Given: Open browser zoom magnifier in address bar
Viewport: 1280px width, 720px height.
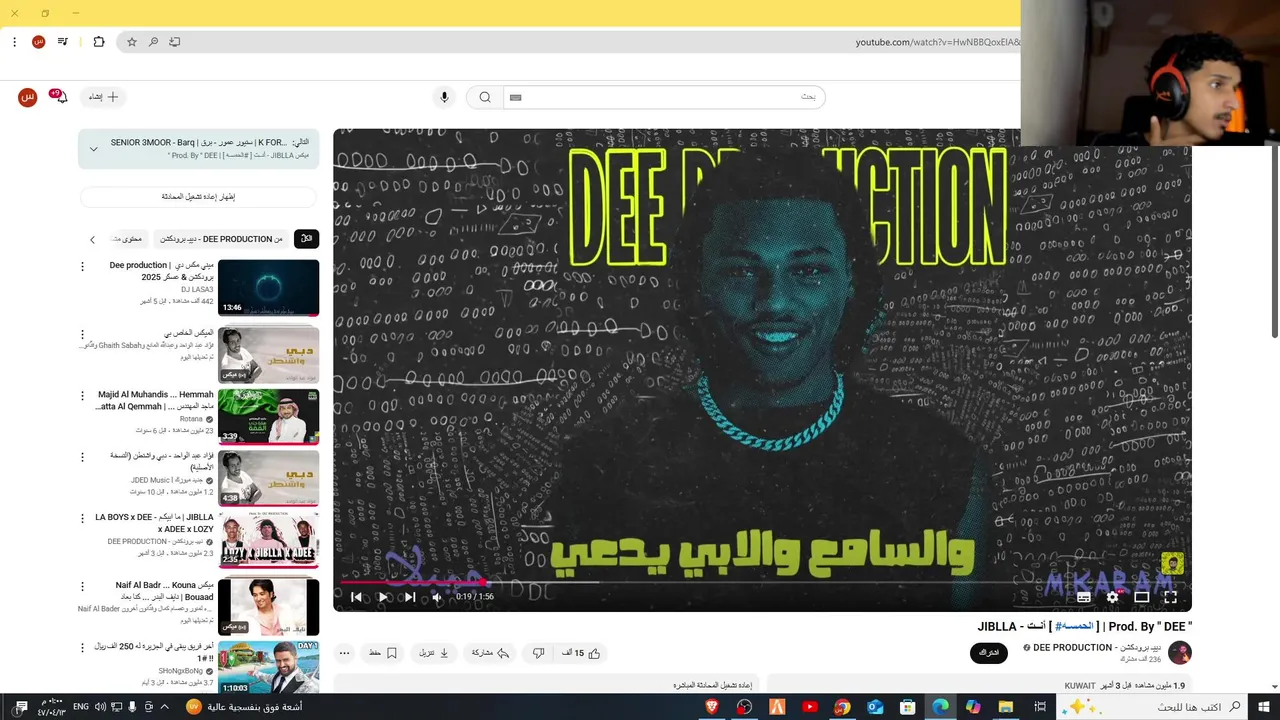Looking at the screenshot, I should [x=153, y=42].
